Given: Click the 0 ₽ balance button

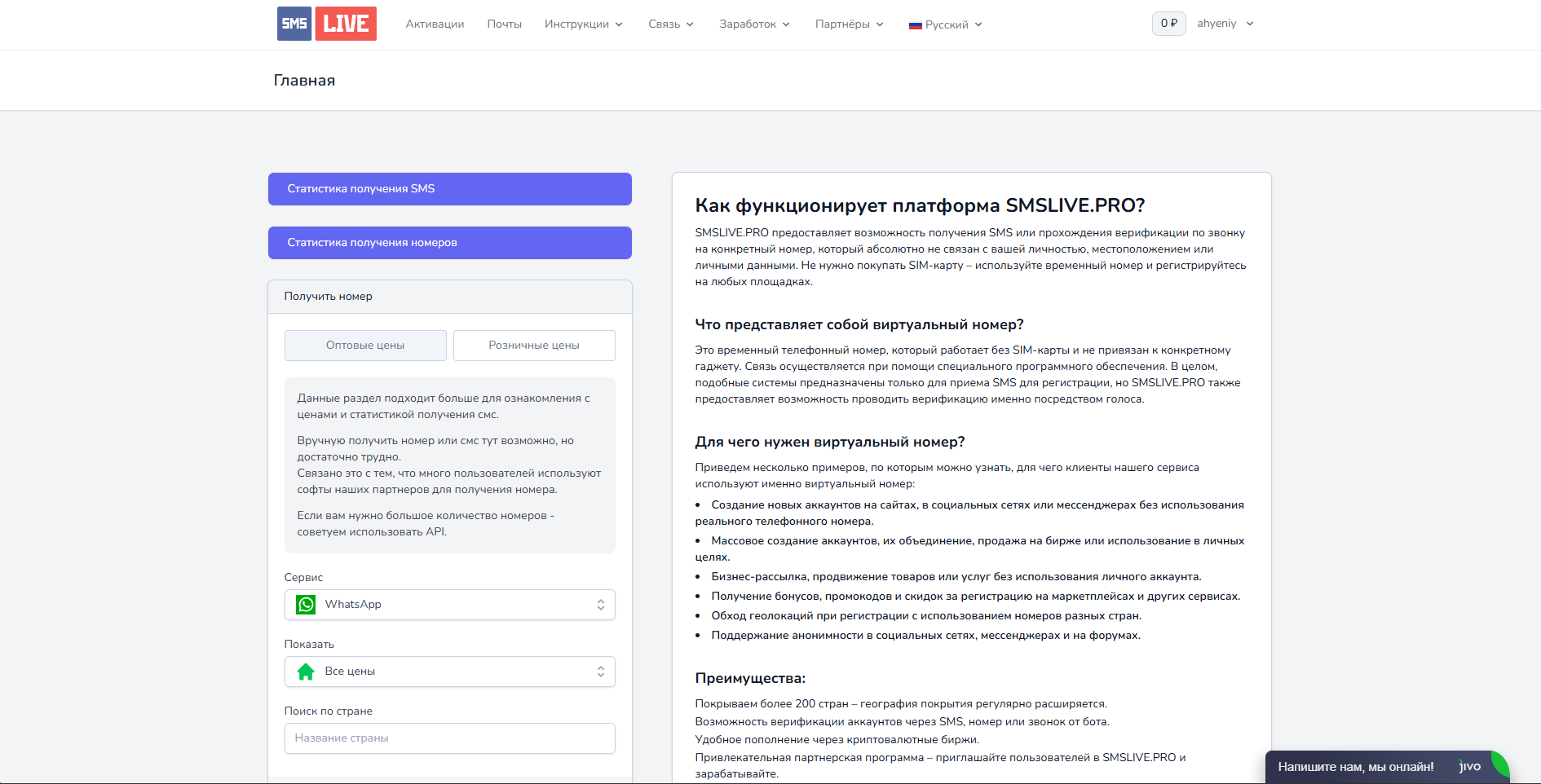Looking at the screenshot, I should click(1168, 24).
